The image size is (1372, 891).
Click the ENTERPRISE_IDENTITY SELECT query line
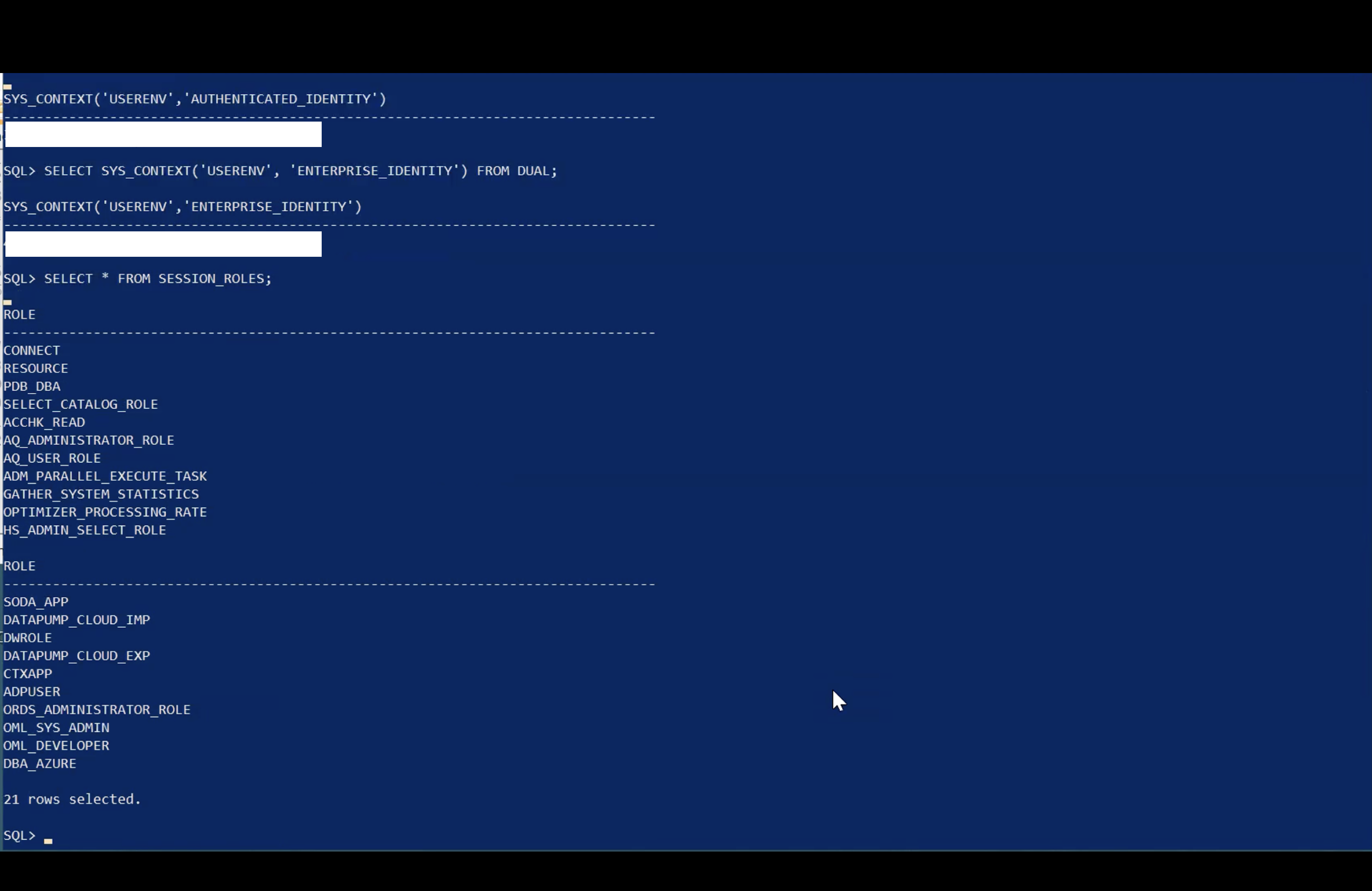300,171
